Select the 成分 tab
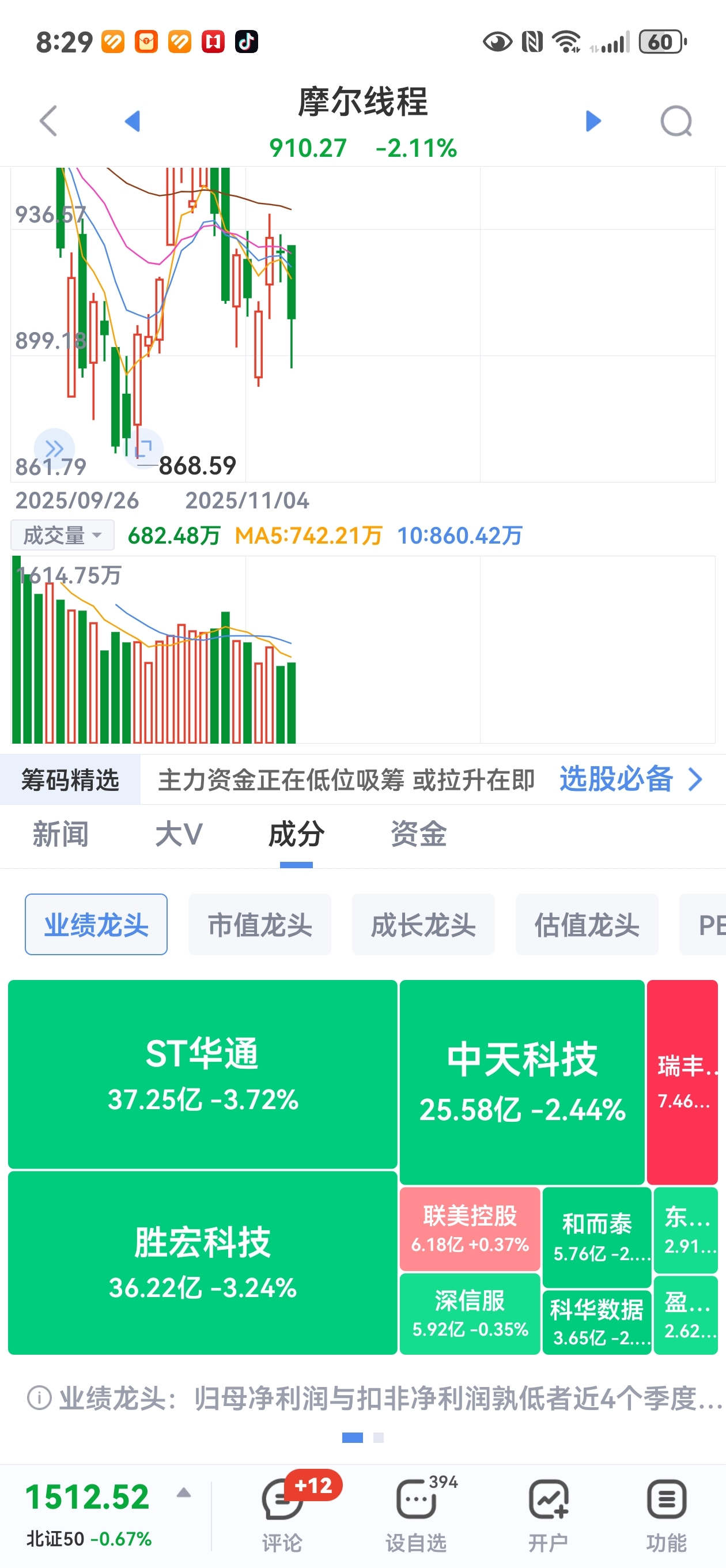This screenshot has height=1568, width=726. 296,834
